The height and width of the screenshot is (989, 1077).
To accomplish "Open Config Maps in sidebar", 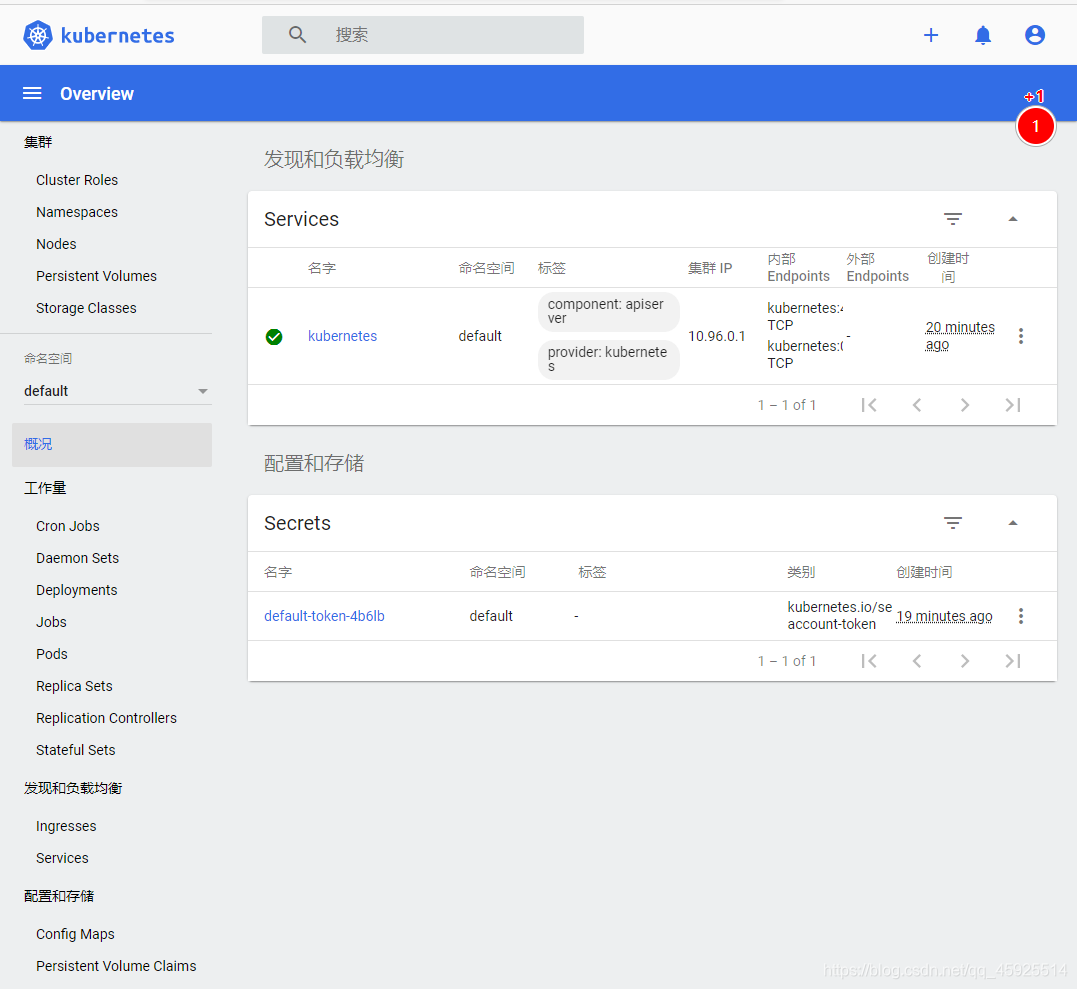I will point(76,934).
